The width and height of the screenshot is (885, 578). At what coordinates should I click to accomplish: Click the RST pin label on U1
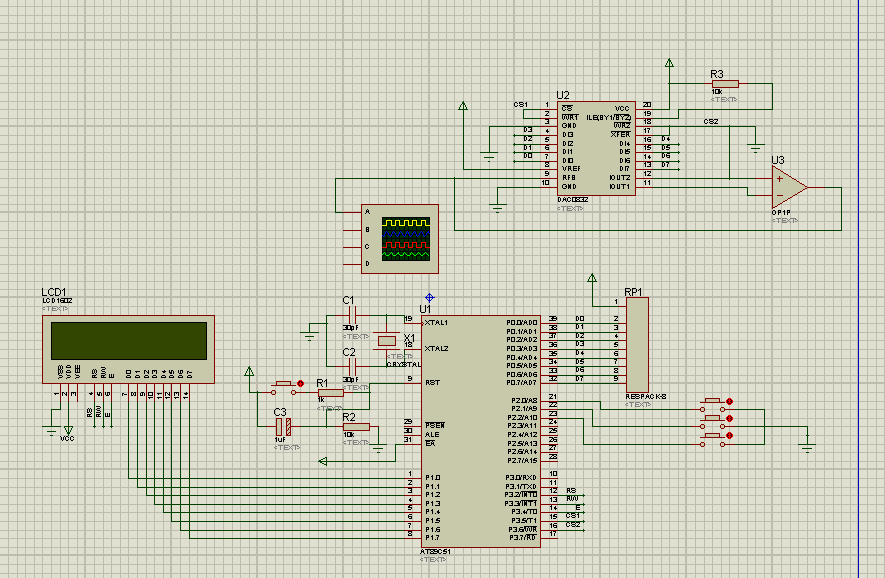(x=432, y=383)
